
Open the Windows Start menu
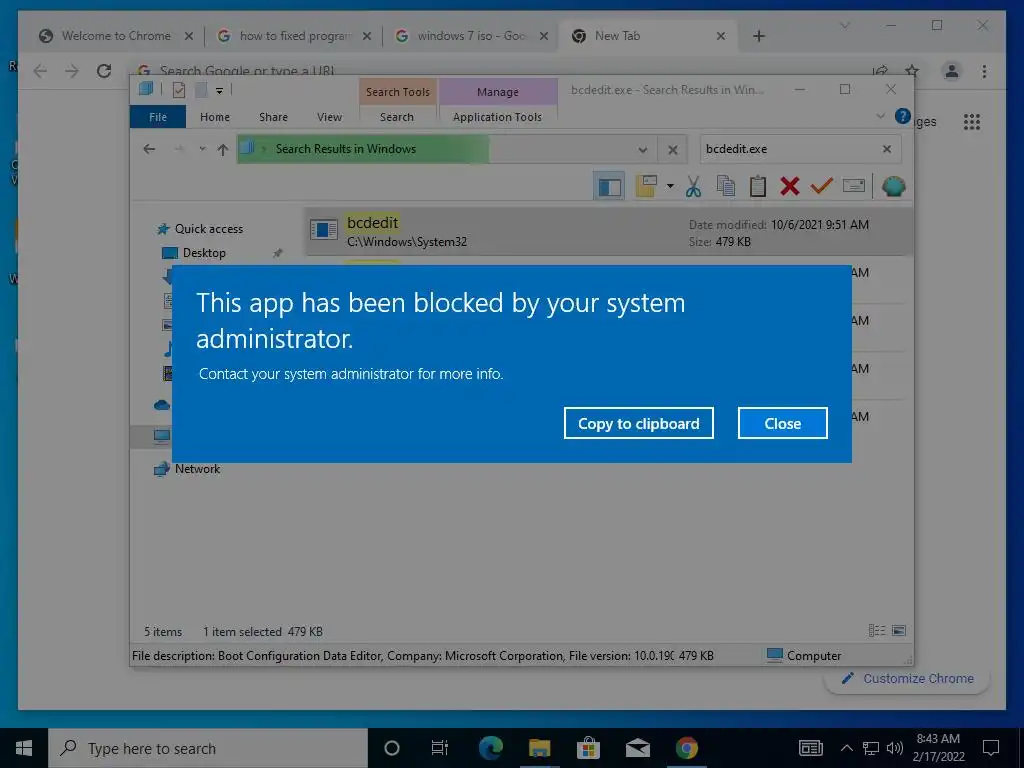[24, 748]
